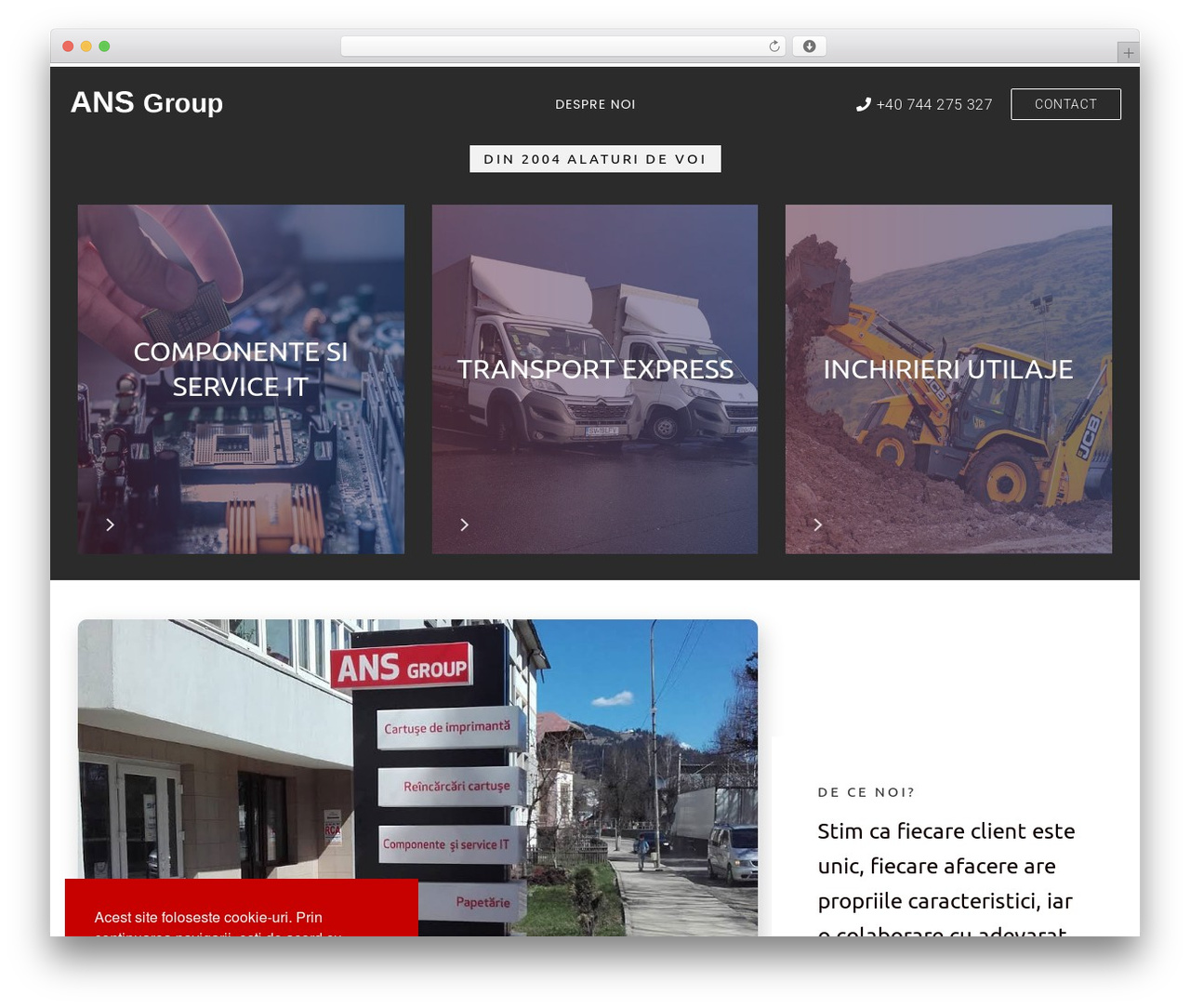Open the Despre Noi menu item
The image size is (1190, 1008).
595,104
